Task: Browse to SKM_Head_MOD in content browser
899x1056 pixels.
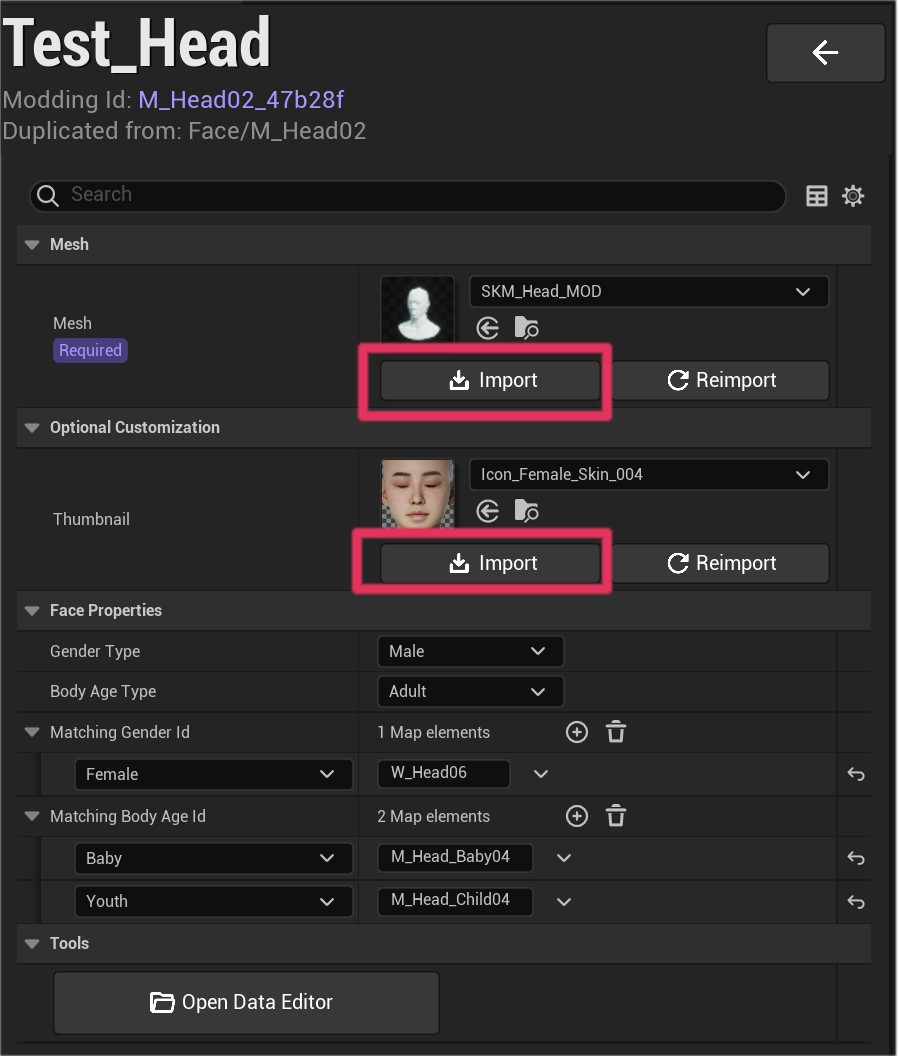Action: [x=526, y=328]
